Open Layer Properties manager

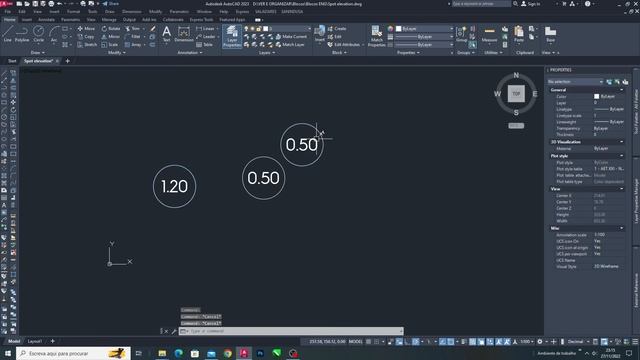tap(232, 36)
